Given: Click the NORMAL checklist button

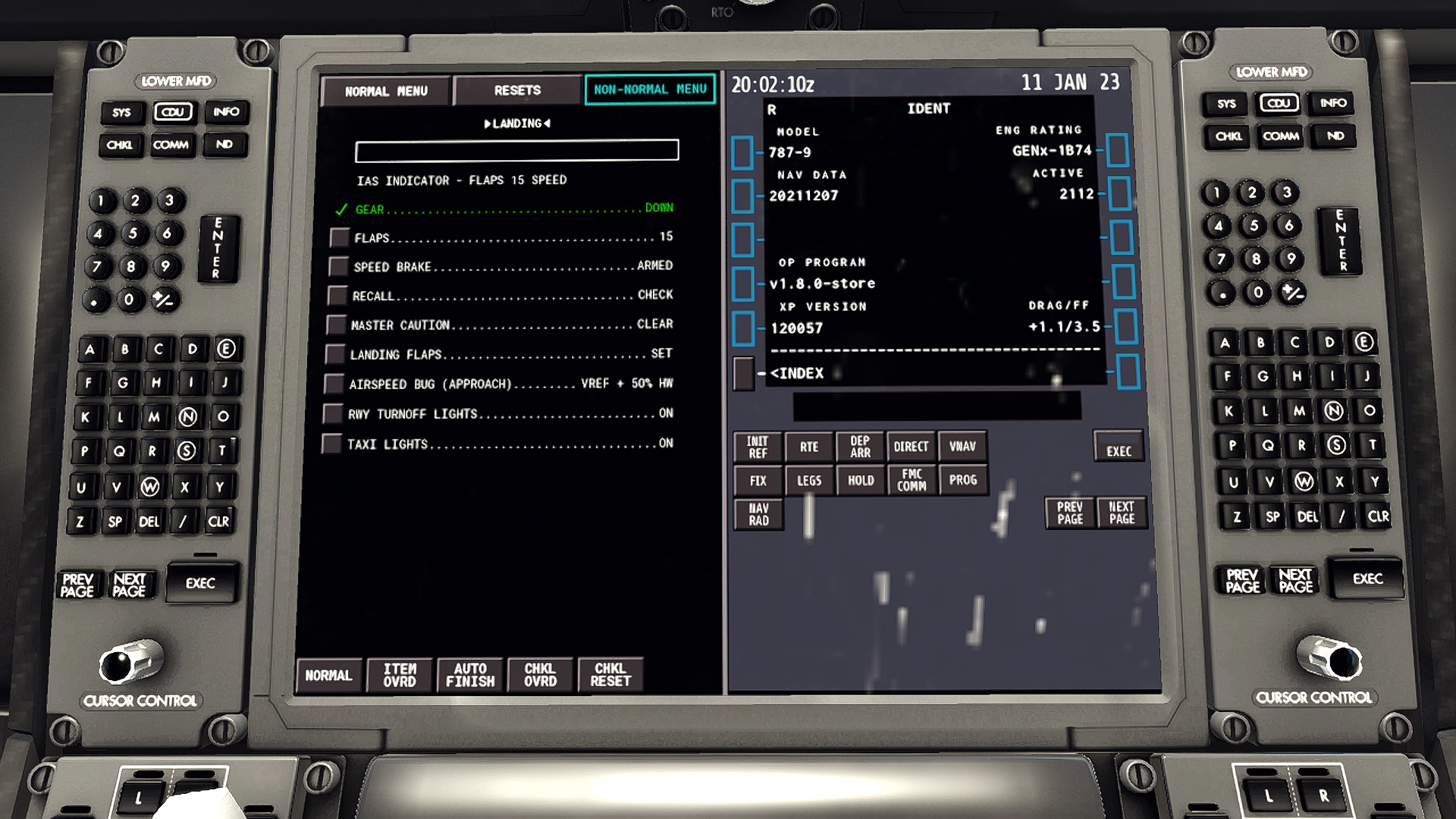Looking at the screenshot, I should [x=328, y=675].
